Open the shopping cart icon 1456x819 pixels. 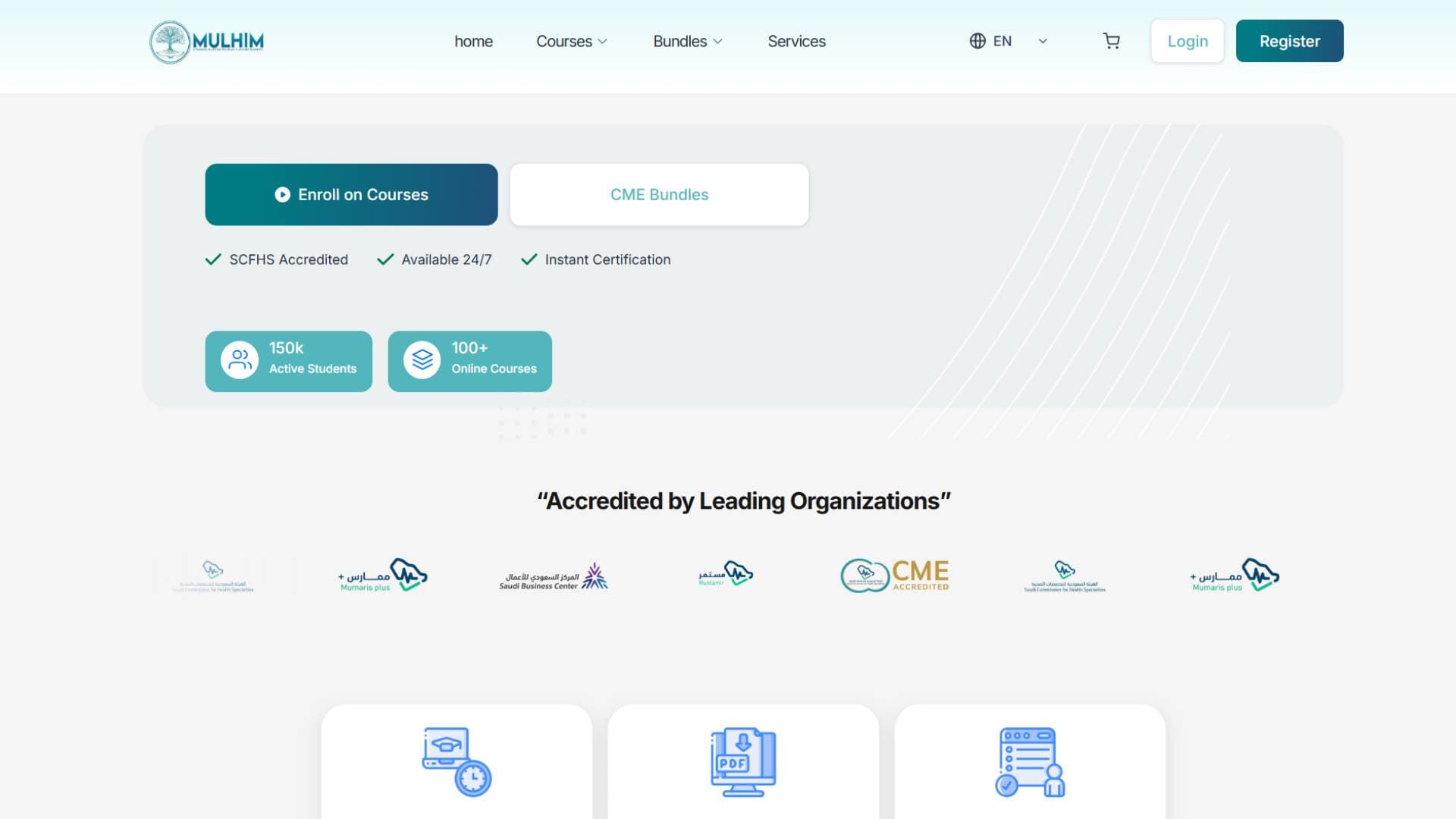click(1111, 41)
